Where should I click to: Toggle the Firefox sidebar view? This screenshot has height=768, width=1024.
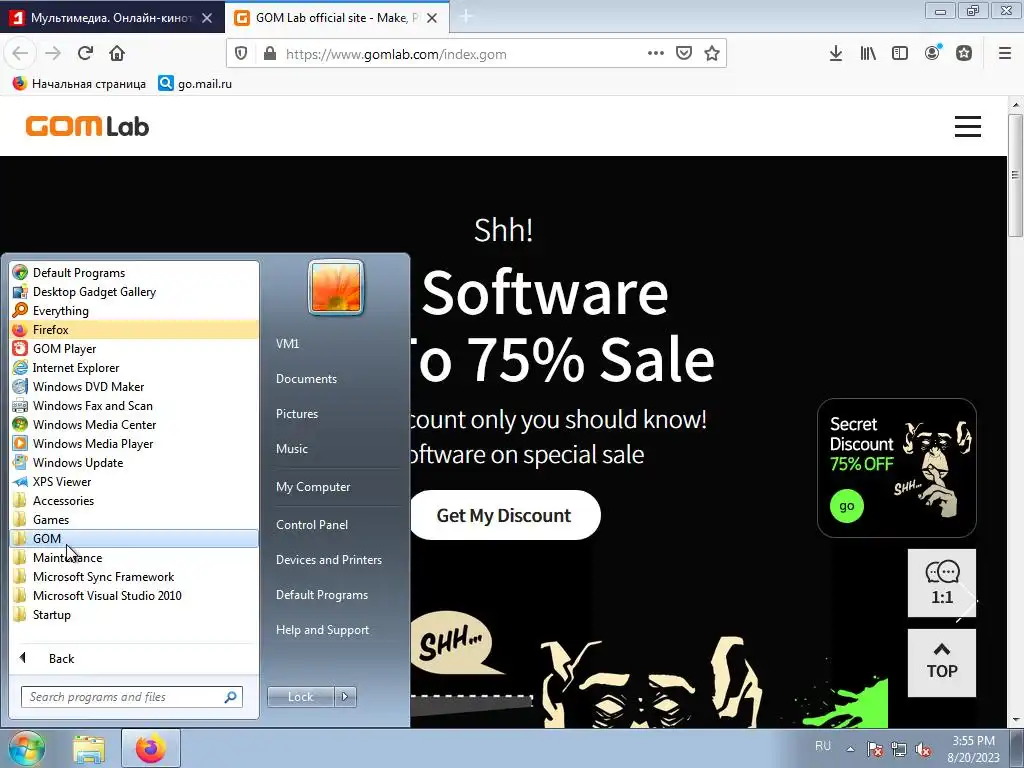pos(900,54)
